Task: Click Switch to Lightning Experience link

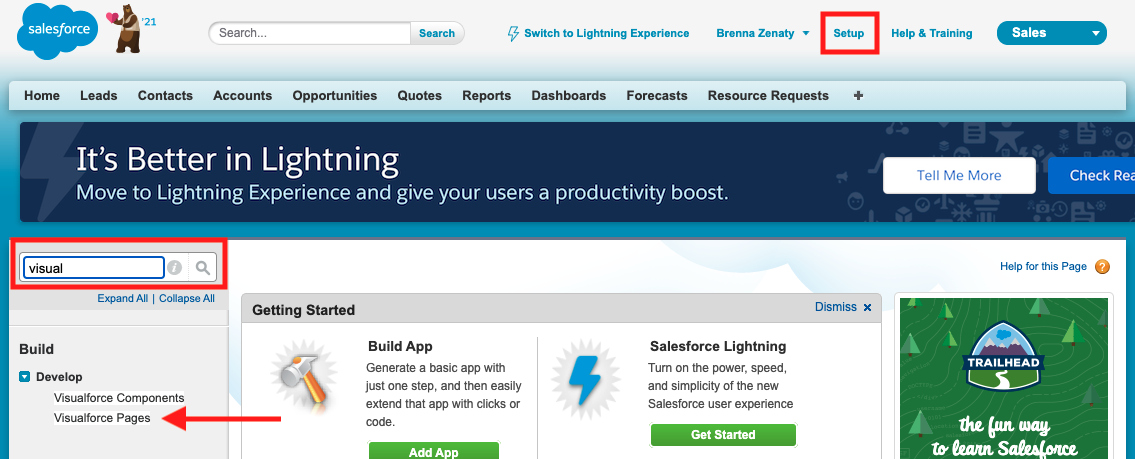Action: [x=607, y=33]
